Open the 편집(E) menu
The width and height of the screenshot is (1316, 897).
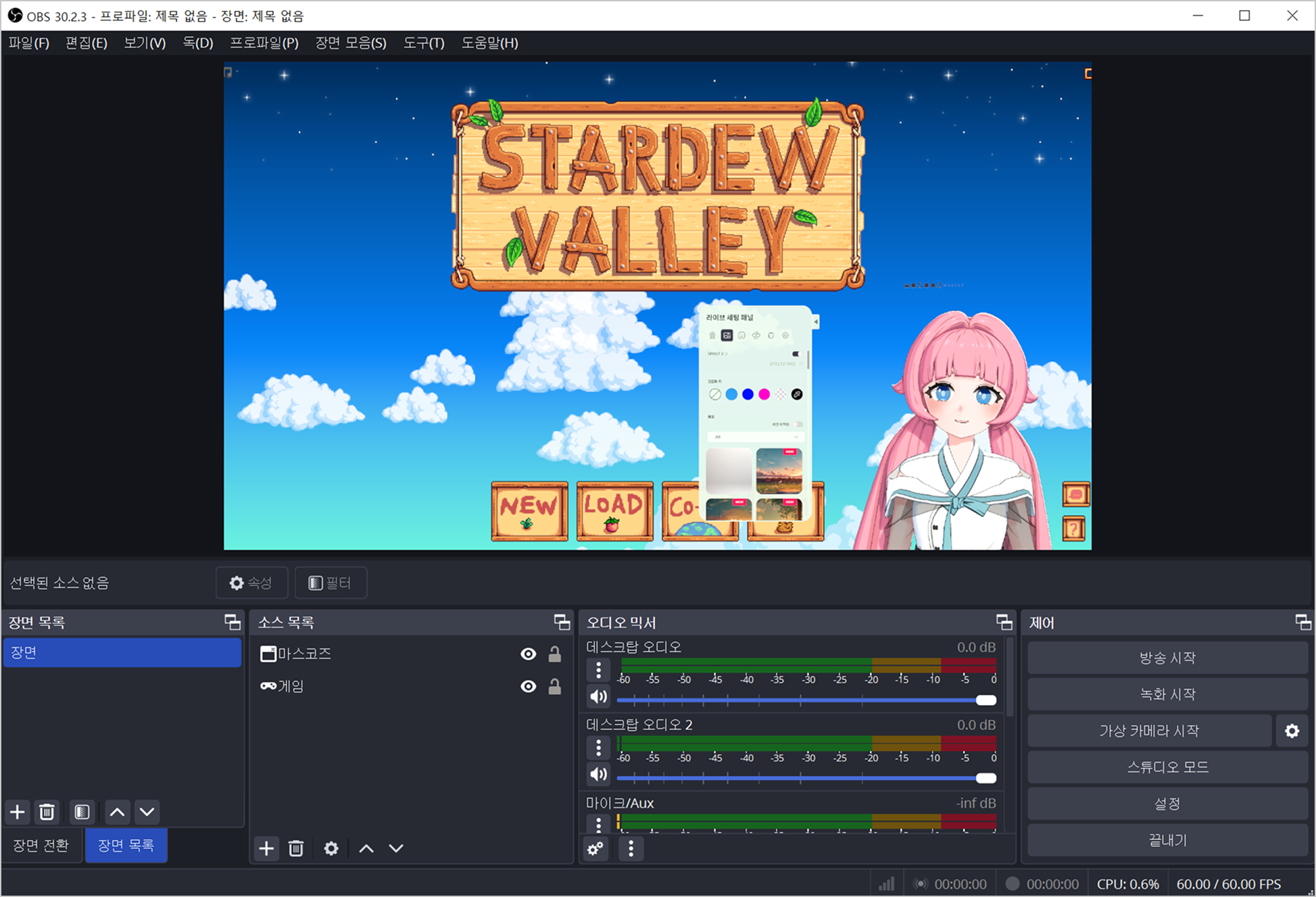click(87, 43)
